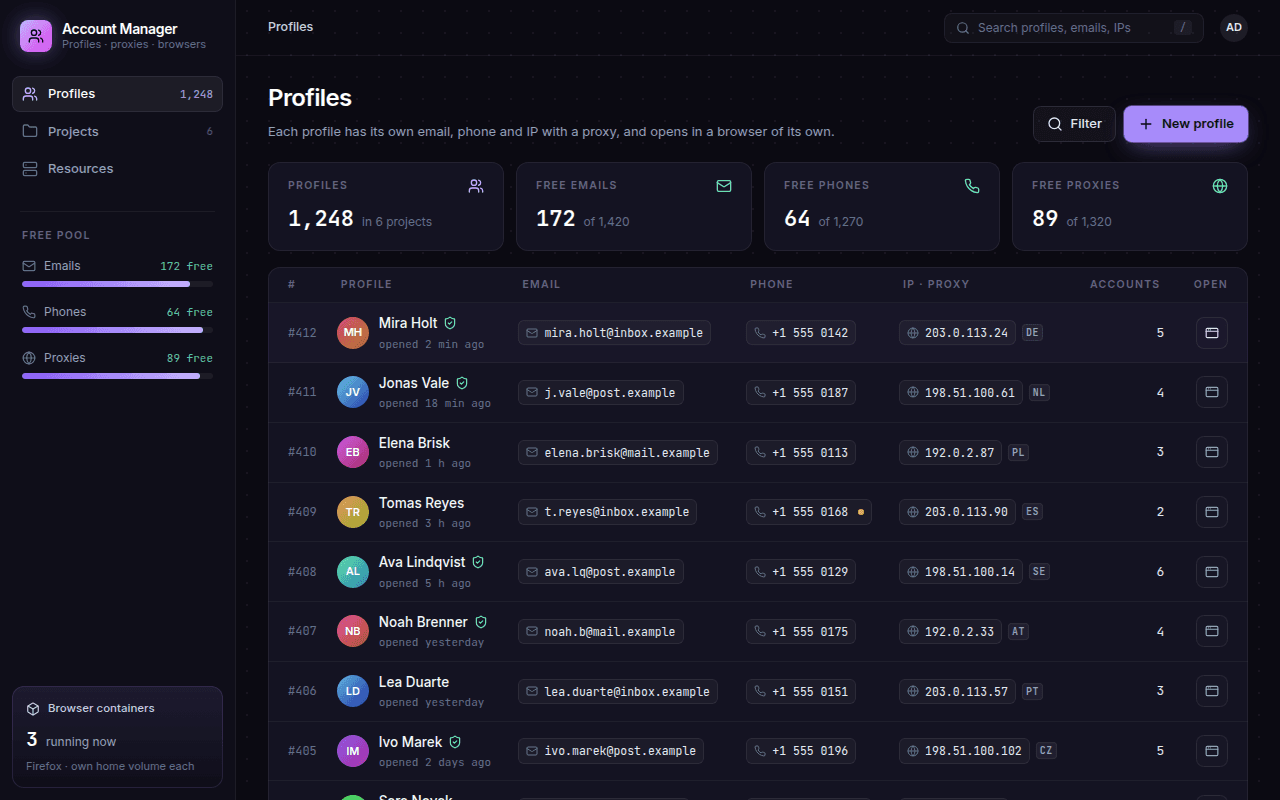1280x800 pixels.
Task: Click email chip mira.holt@inbox.example
Action: coord(614,333)
